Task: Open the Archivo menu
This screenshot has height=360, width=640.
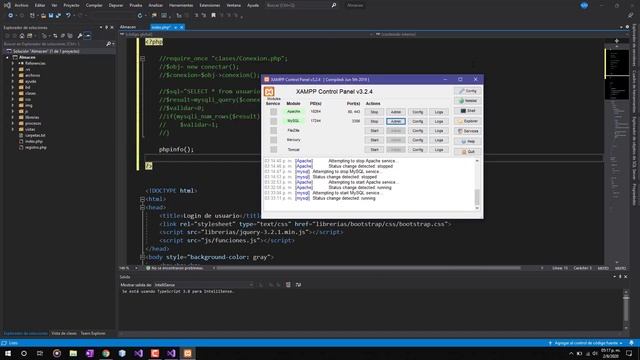Action: 21,5
